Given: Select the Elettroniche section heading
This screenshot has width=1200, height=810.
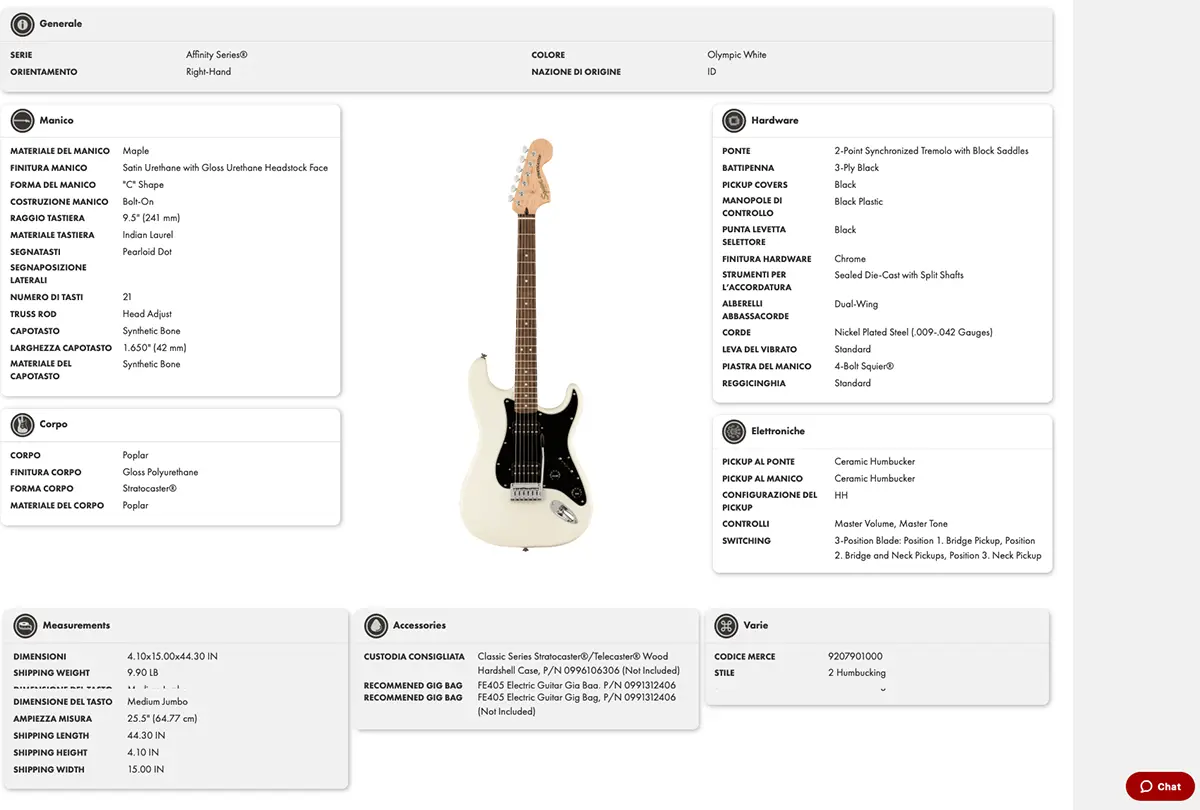Looking at the screenshot, I should pos(778,432).
